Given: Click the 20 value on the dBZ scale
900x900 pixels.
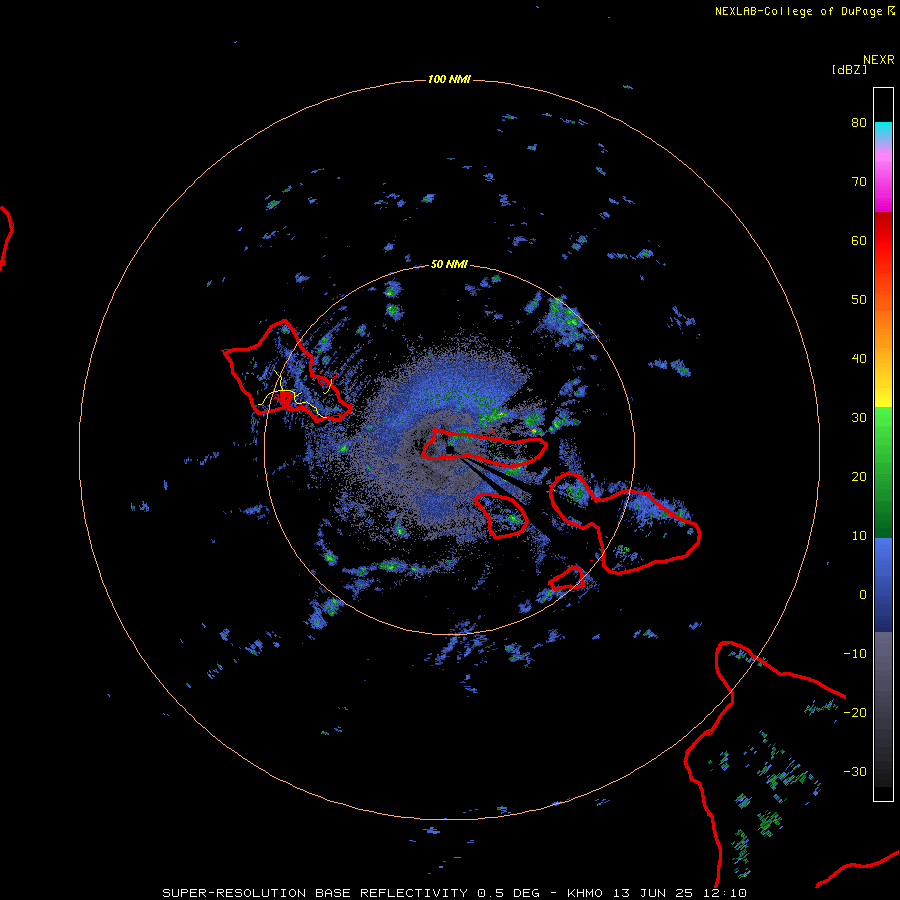Looking at the screenshot, I should (x=859, y=477).
